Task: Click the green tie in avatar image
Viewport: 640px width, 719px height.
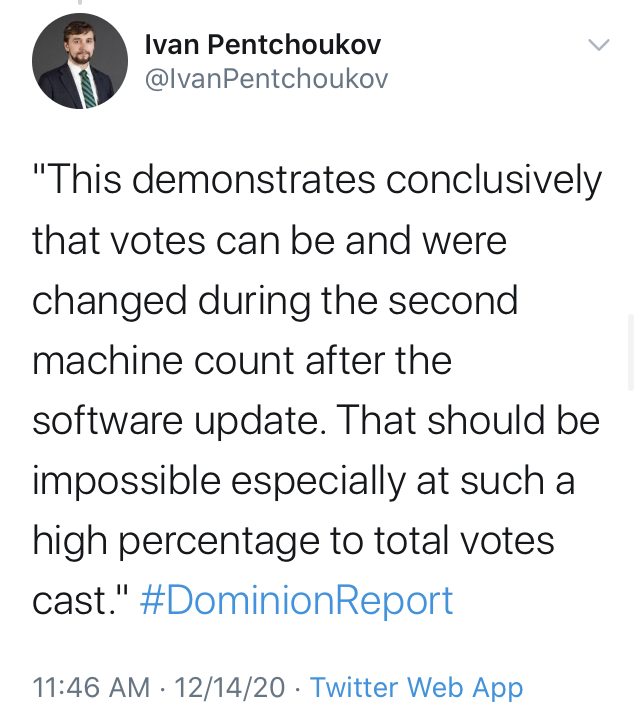Action: [x=88, y=88]
